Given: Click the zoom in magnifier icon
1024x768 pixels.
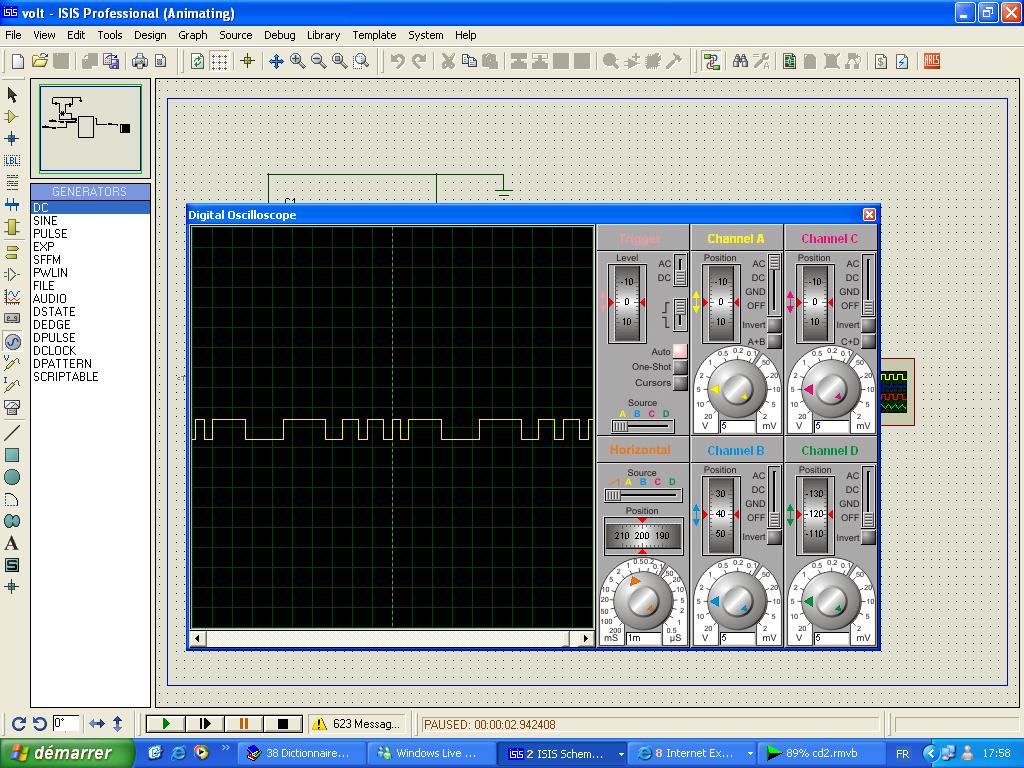Looking at the screenshot, I should click(x=298, y=61).
